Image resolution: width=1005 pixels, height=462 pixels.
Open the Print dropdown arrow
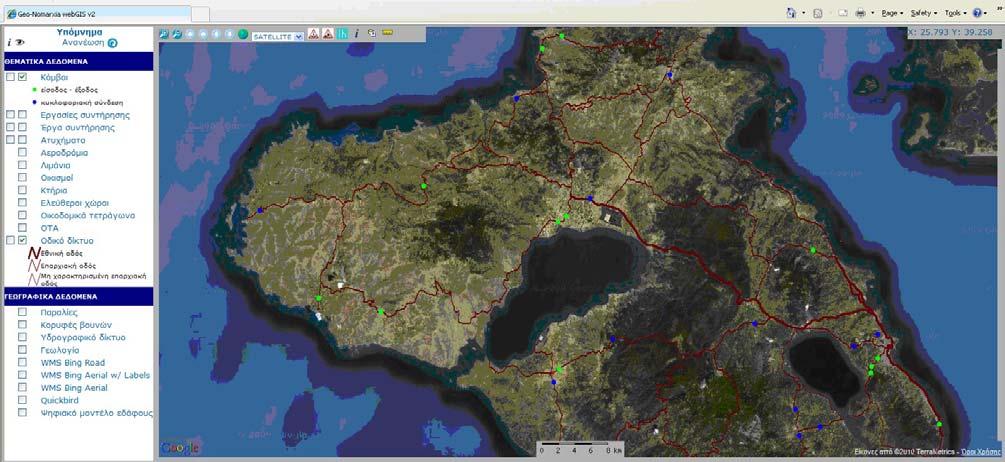click(x=872, y=13)
